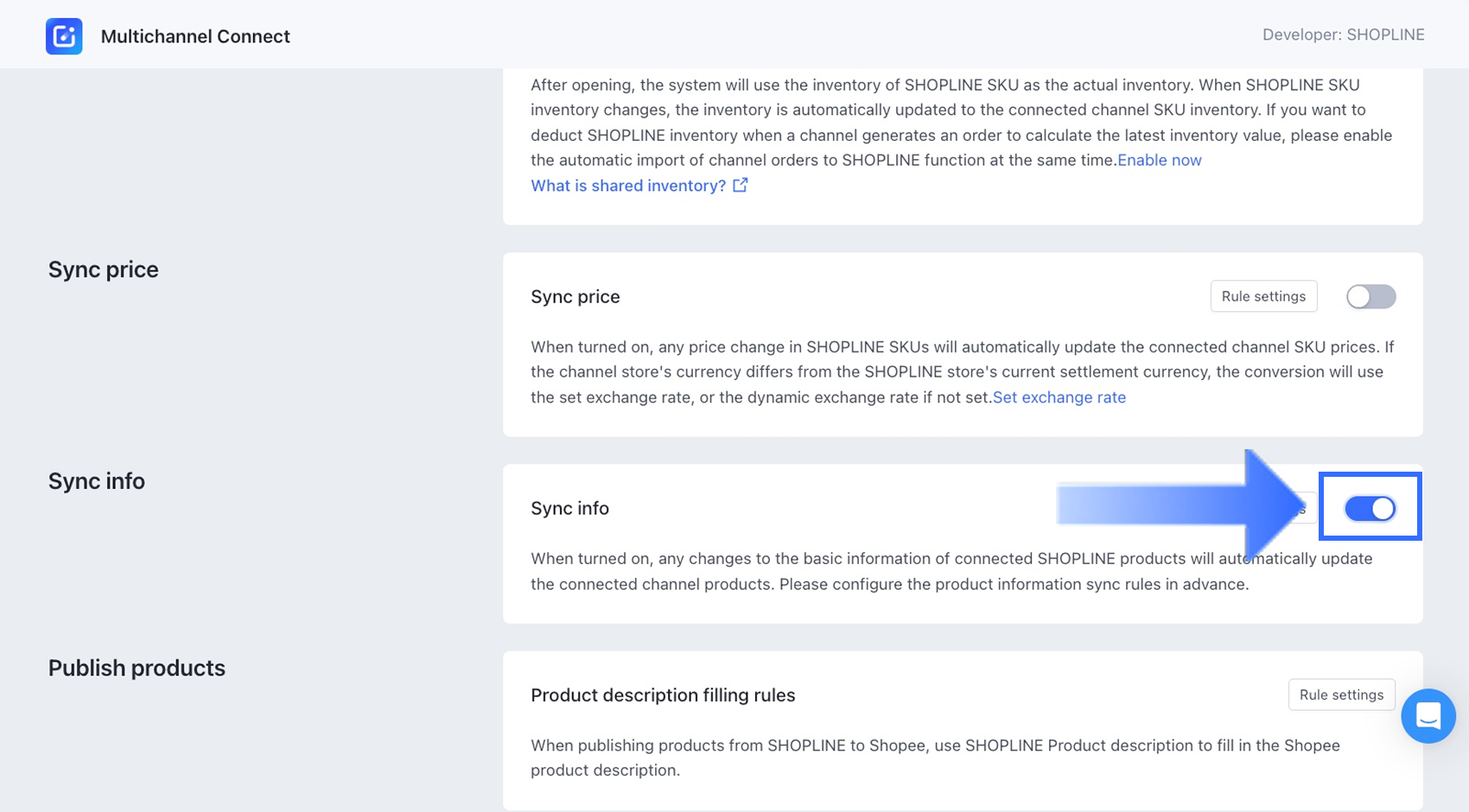Enable the Sync price toggle

[1370, 296]
